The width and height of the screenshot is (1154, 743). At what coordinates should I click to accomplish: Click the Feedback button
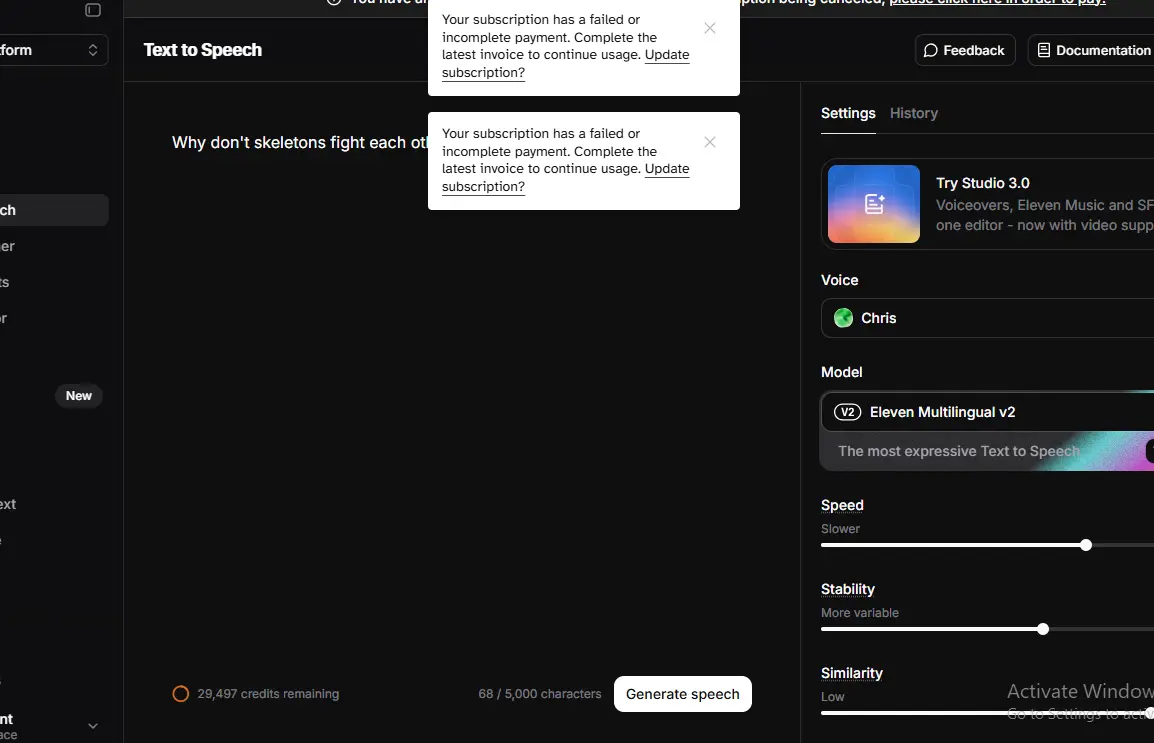[965, 50]
